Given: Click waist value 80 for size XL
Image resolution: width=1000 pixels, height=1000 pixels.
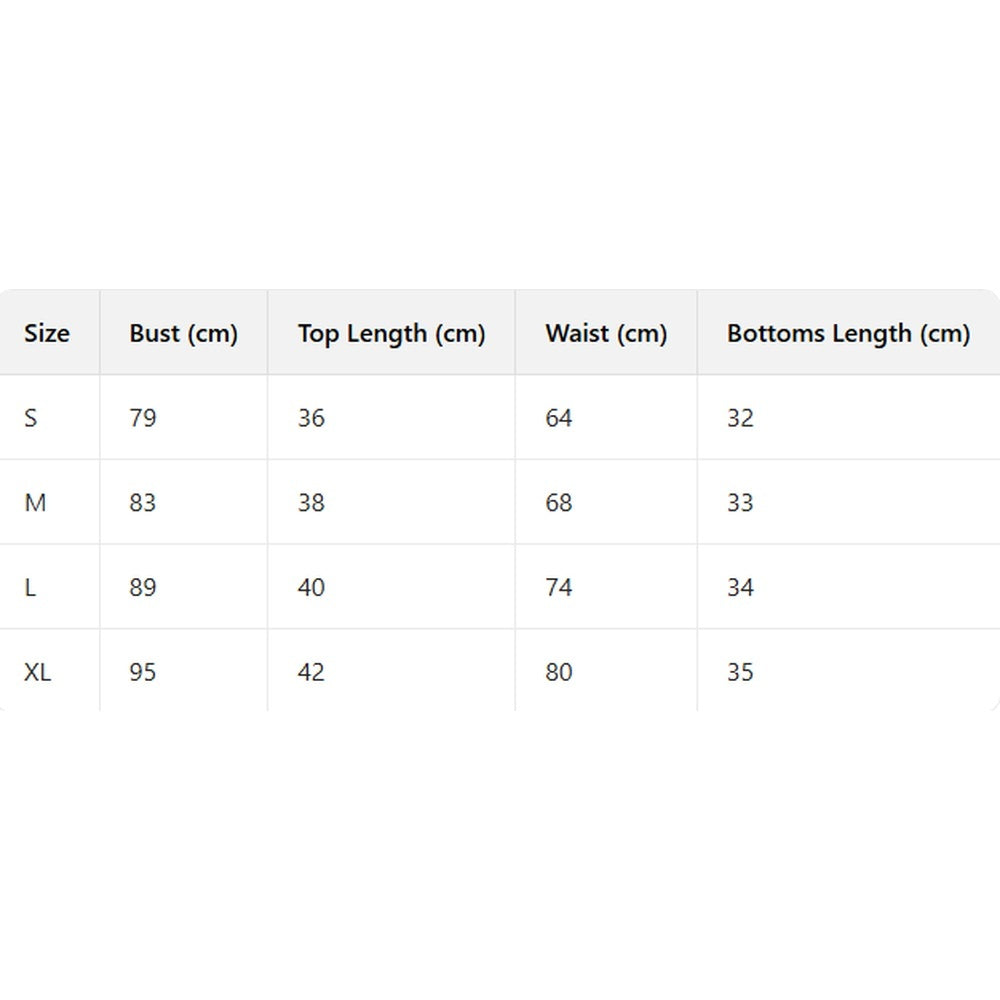Looking at the screenshot, I should point(559,672).
